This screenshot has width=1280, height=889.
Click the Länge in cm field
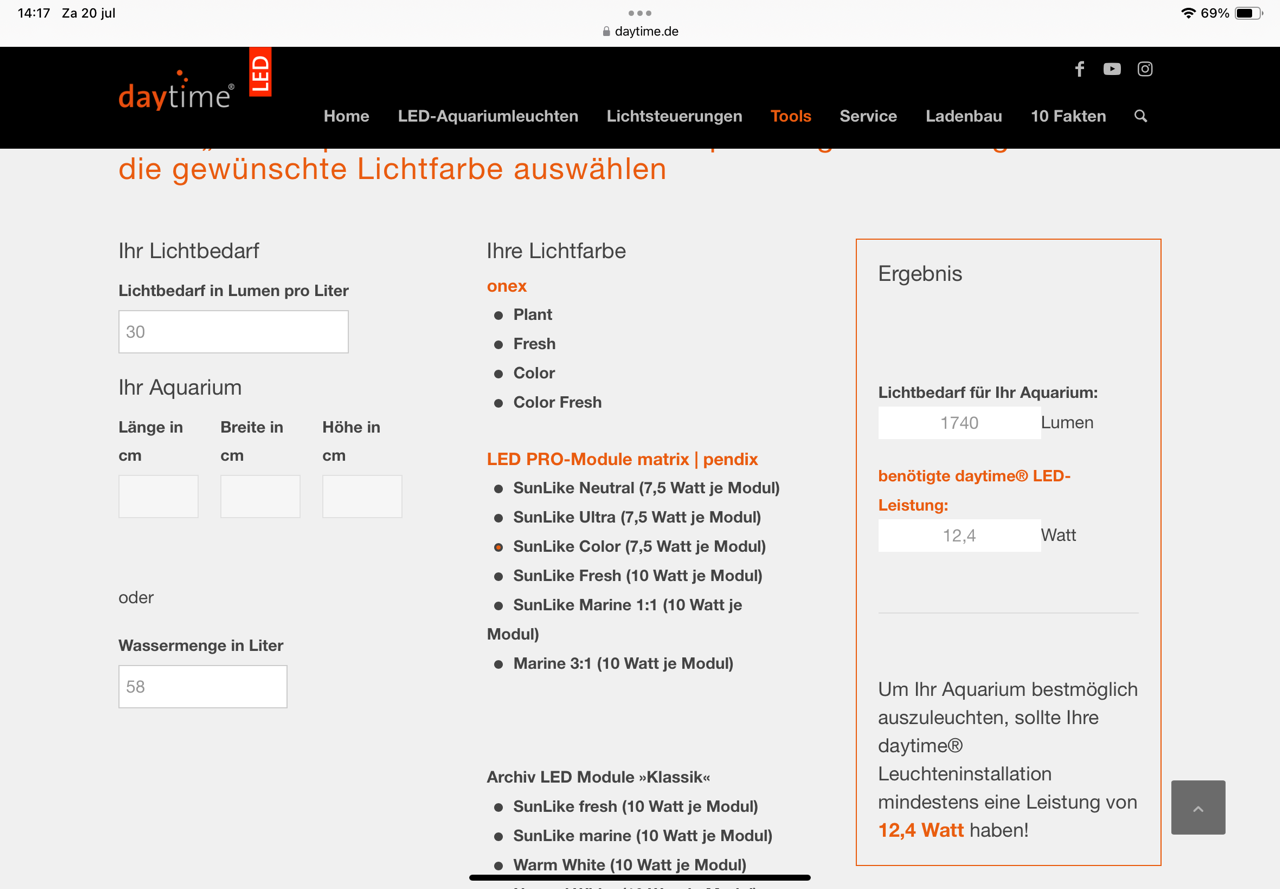tap(158, 496)
